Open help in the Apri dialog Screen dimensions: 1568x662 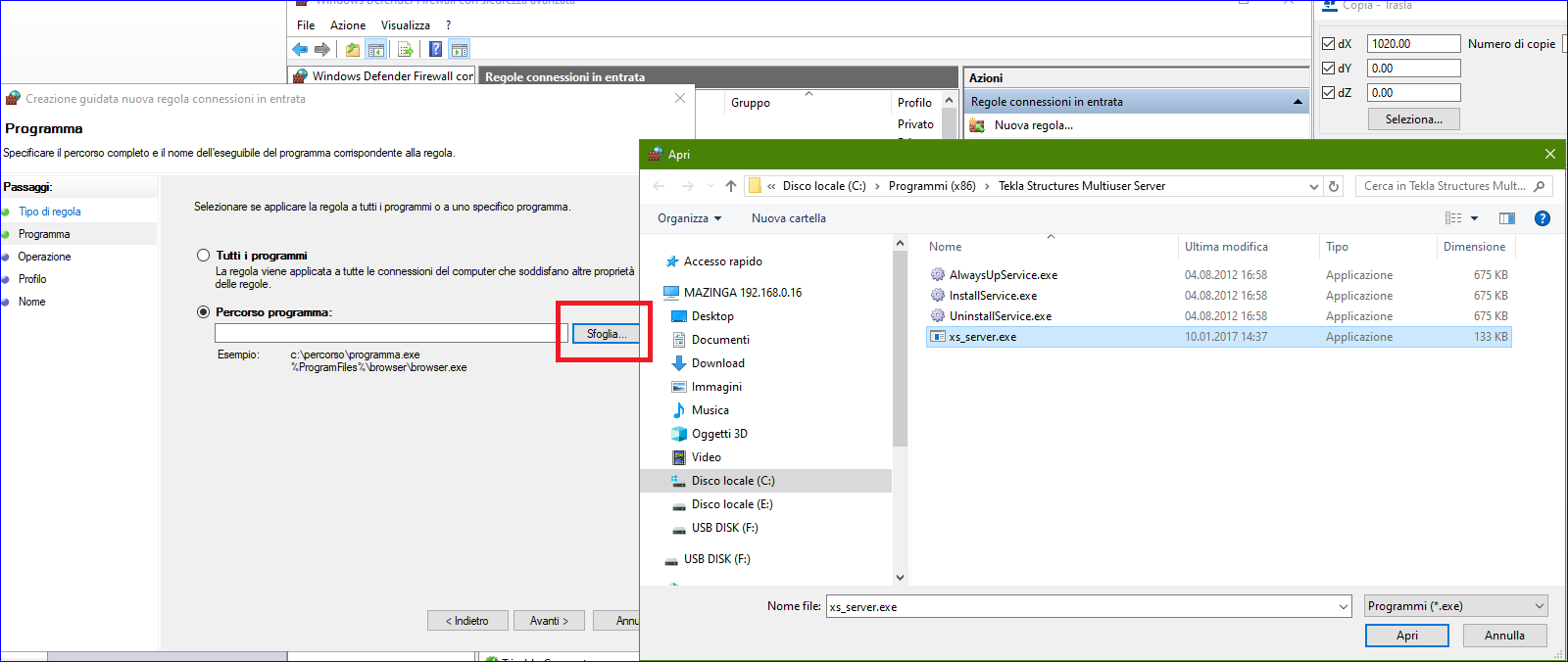click(1543, 218)
